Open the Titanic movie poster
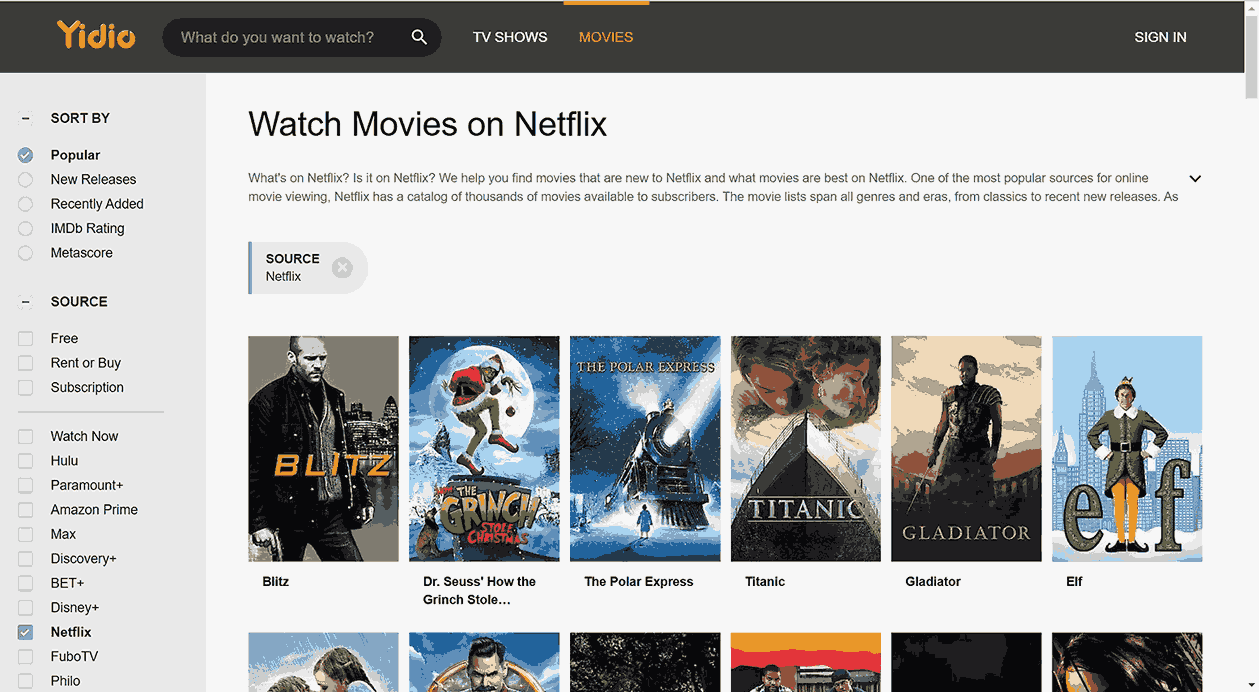 coord(805,448)
